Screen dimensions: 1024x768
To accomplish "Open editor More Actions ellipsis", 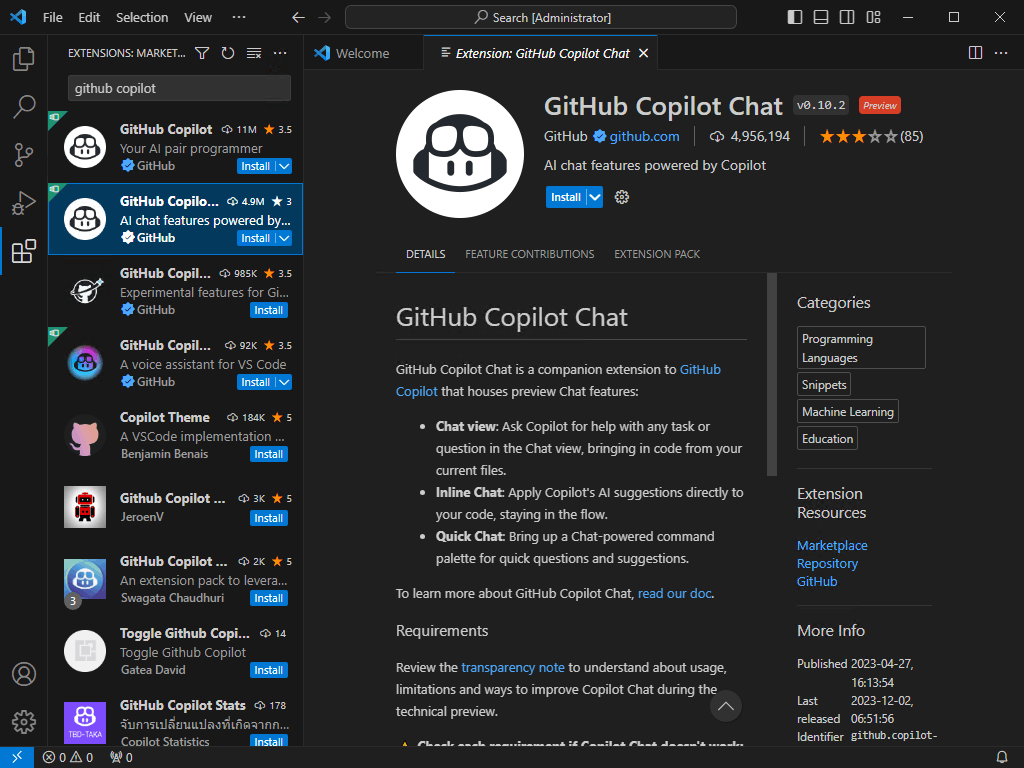I will 1001,53.
